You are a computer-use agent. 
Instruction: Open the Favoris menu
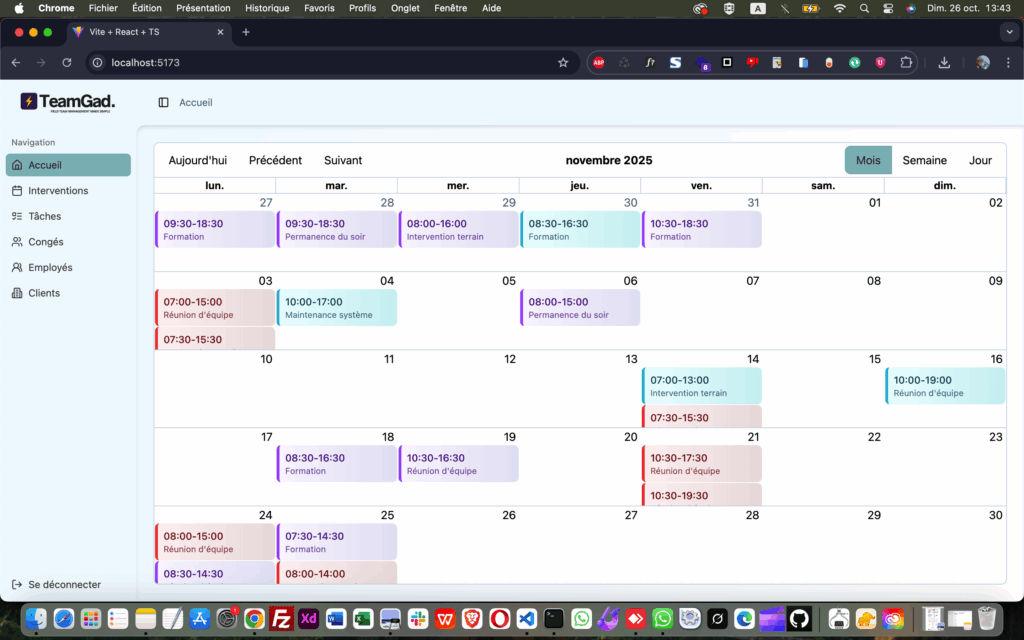[x=319, y=8]
